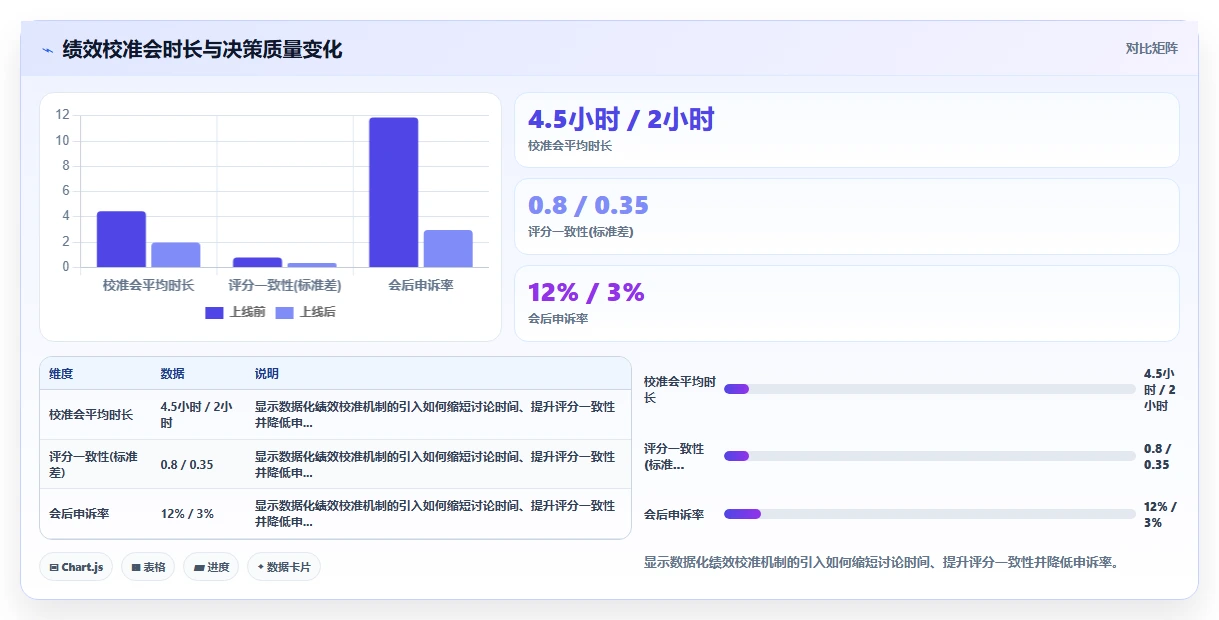Click the summary text below progress bars

click(880, 562)
